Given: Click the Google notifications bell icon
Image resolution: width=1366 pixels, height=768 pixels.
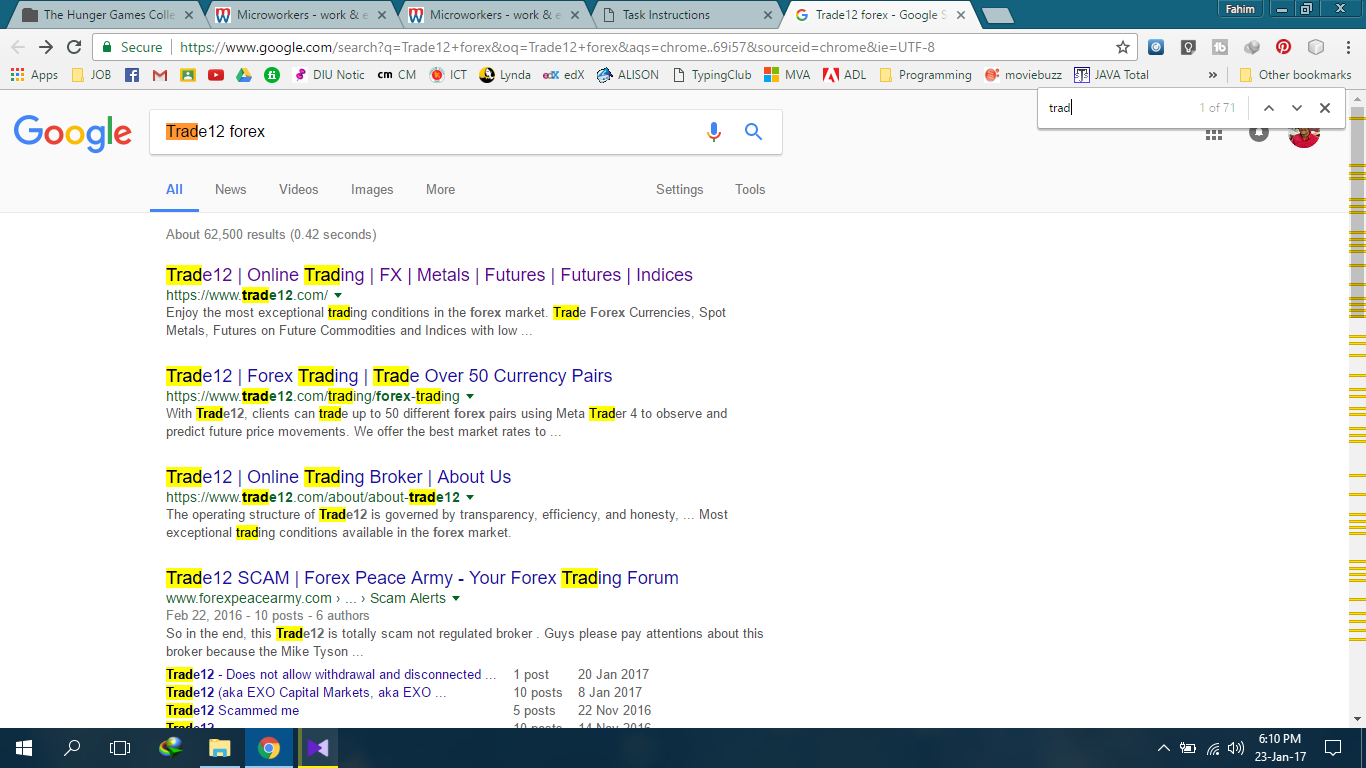Looking at the screenshot, I should [1259, 133].
